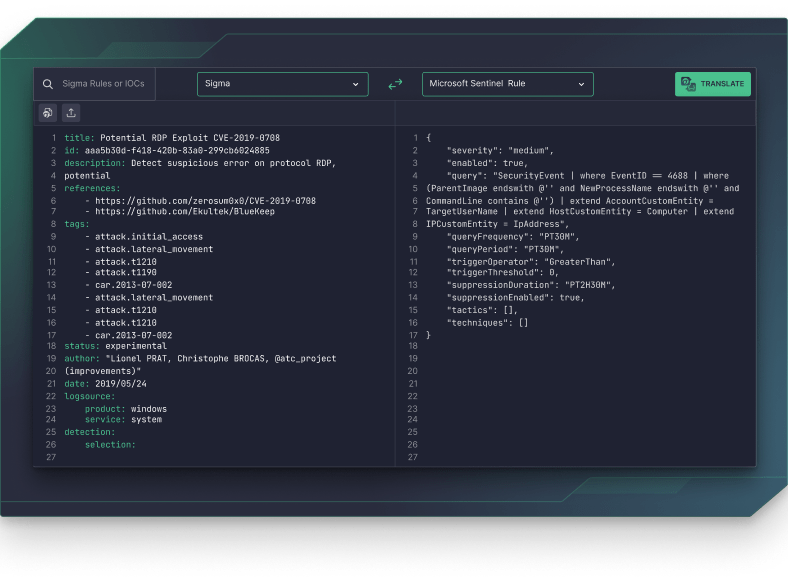Click the copy icon above the Sigma editor
The image size is (788, 582).
(x=48, y=113)
